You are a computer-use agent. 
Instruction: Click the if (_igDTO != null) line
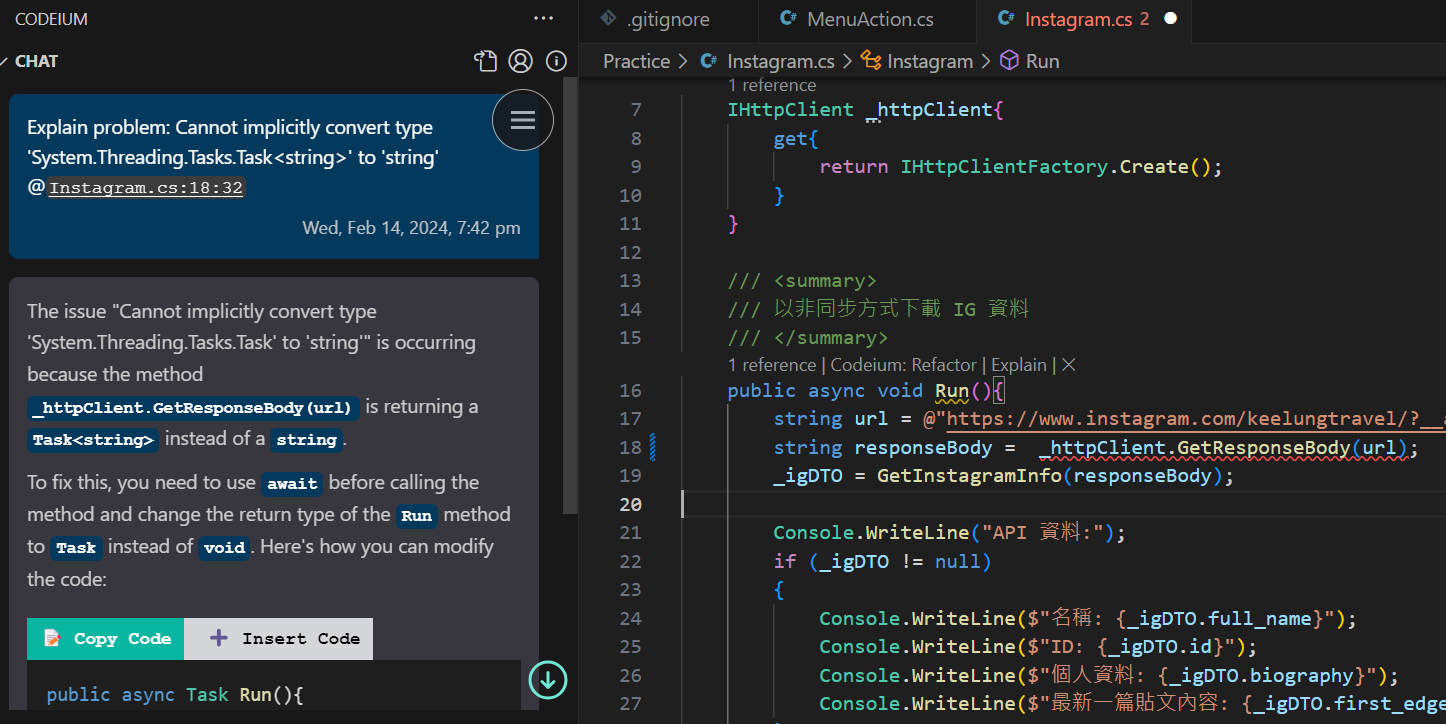point(882,562)
